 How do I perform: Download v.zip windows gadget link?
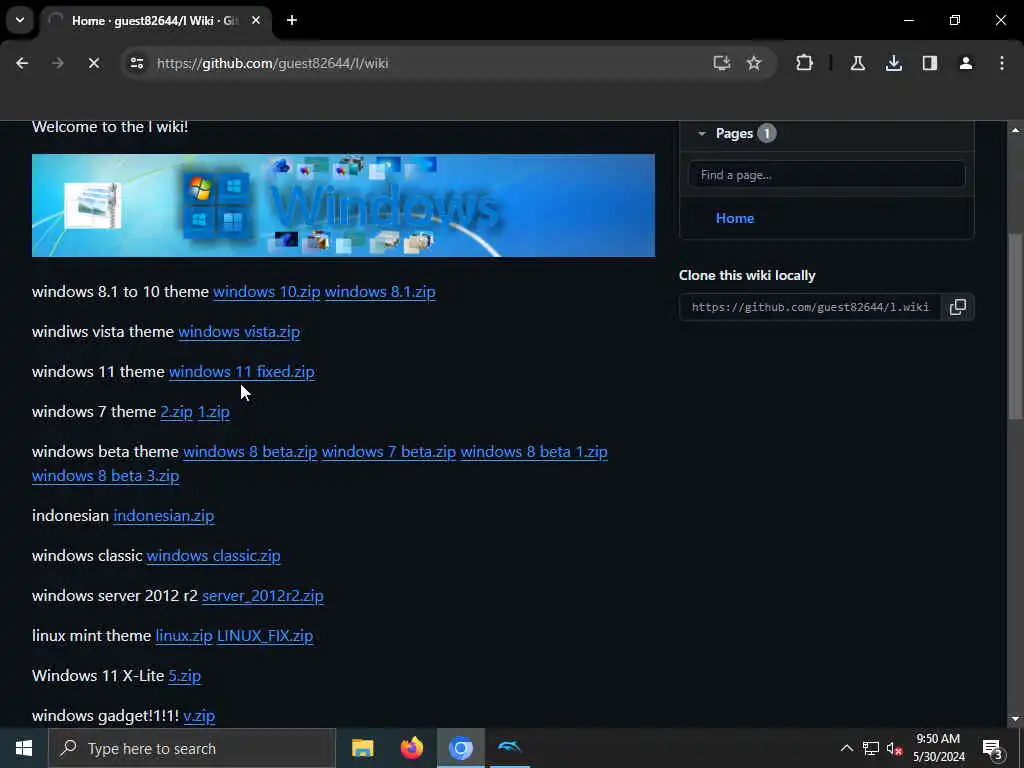pos(199,716)
